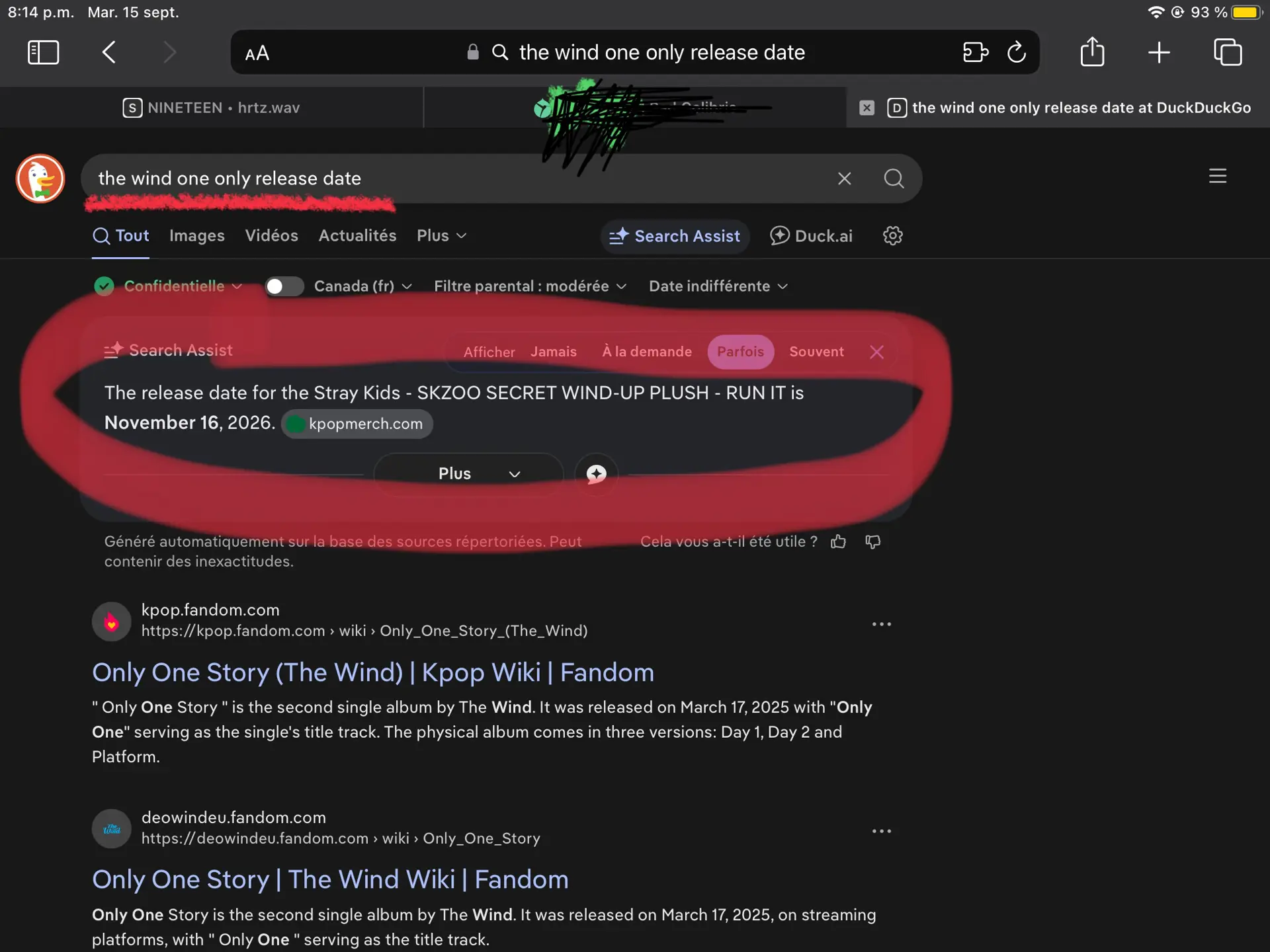Tap the status bar clock 8:14 p.m.

(x=40, y=13)
